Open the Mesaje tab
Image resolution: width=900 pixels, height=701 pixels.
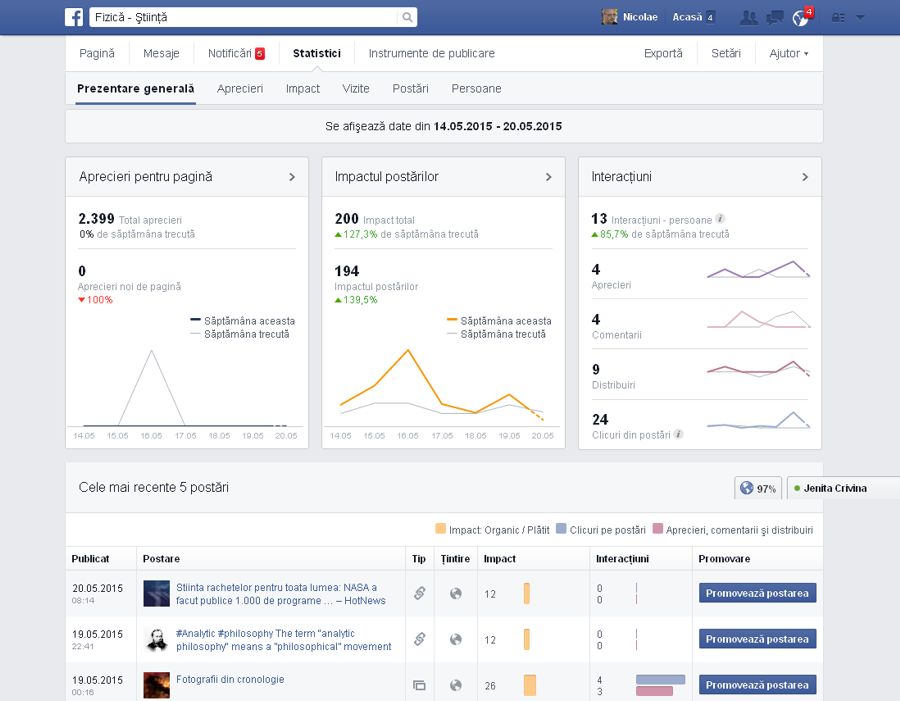pos(161,53)
